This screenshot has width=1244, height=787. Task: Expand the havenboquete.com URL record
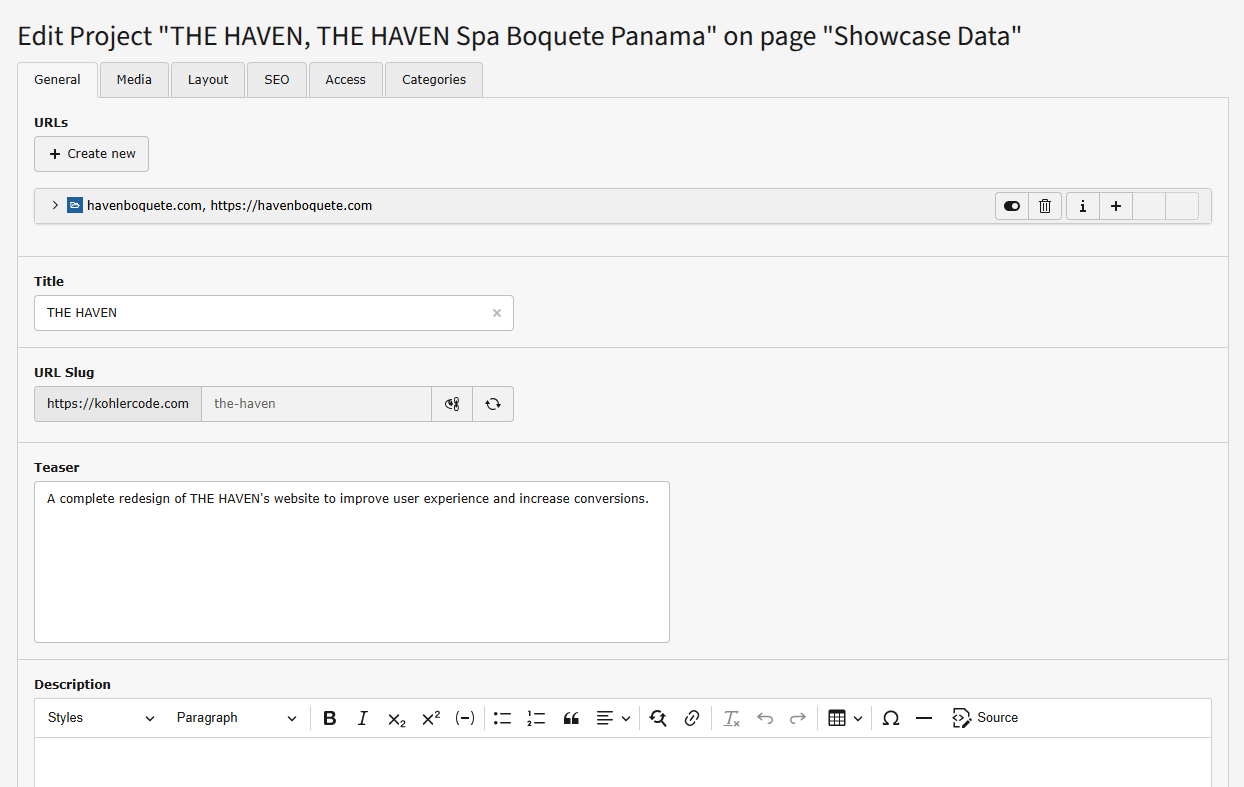55,206
